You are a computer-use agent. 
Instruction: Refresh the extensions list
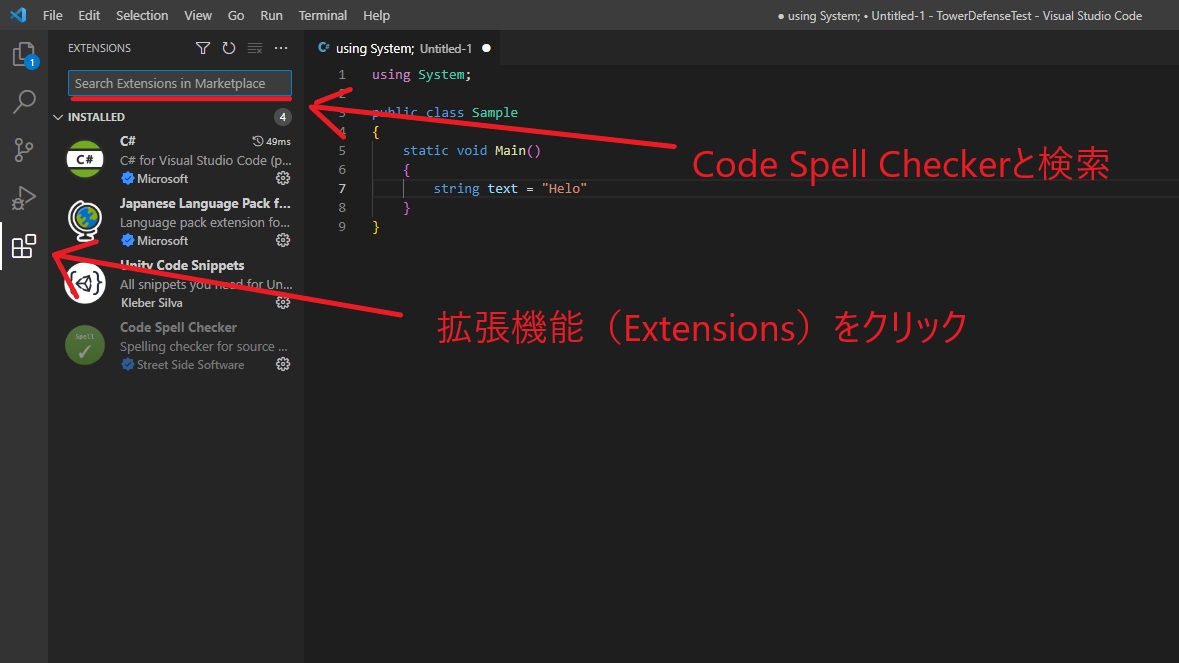[229, 48]
